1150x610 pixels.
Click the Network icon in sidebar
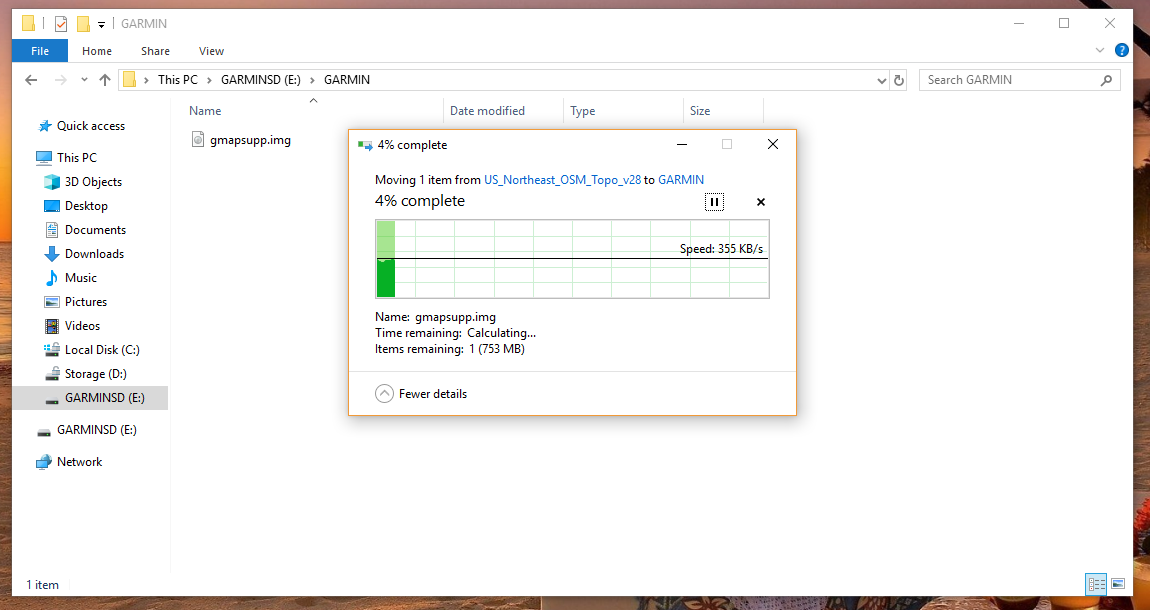pyautogui.click(x=44, y=462)
